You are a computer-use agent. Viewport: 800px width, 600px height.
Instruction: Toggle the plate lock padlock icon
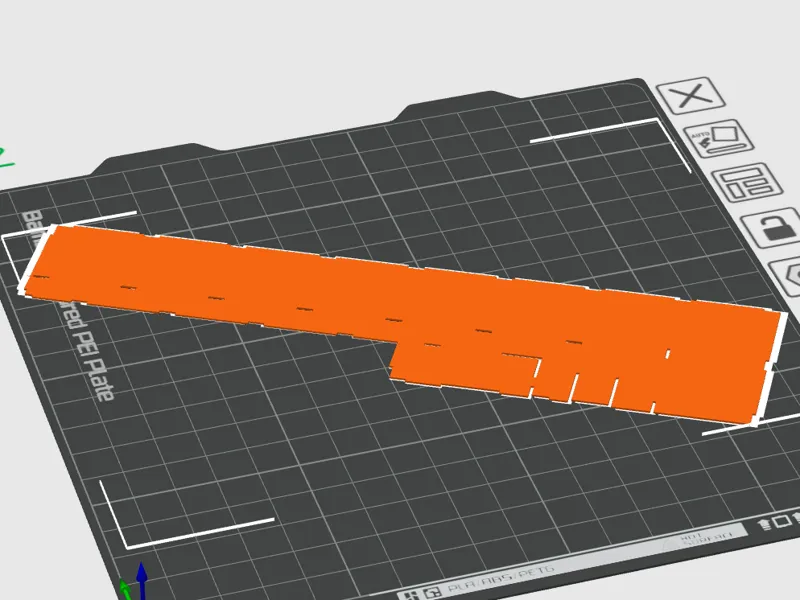coord(772,227)
